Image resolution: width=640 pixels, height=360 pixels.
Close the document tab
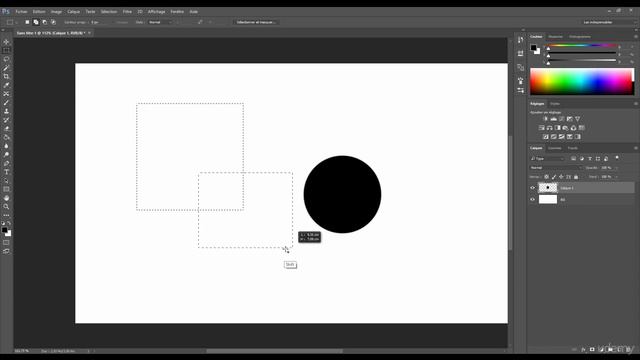(x=89, y=33)
